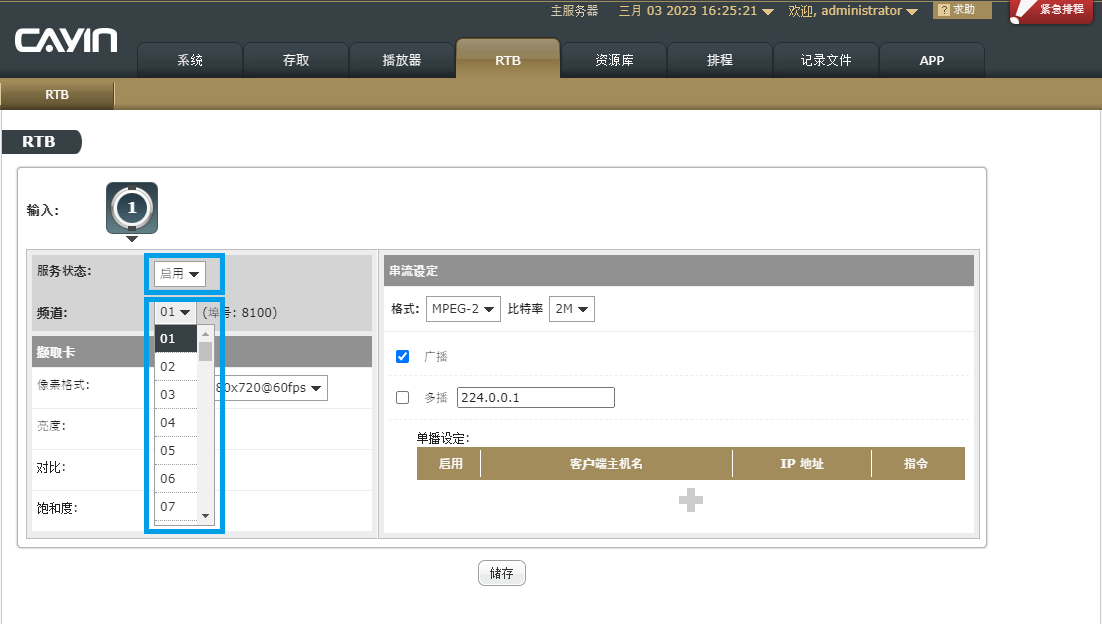
Task: Click the 启用 column header
Action: 450,463
